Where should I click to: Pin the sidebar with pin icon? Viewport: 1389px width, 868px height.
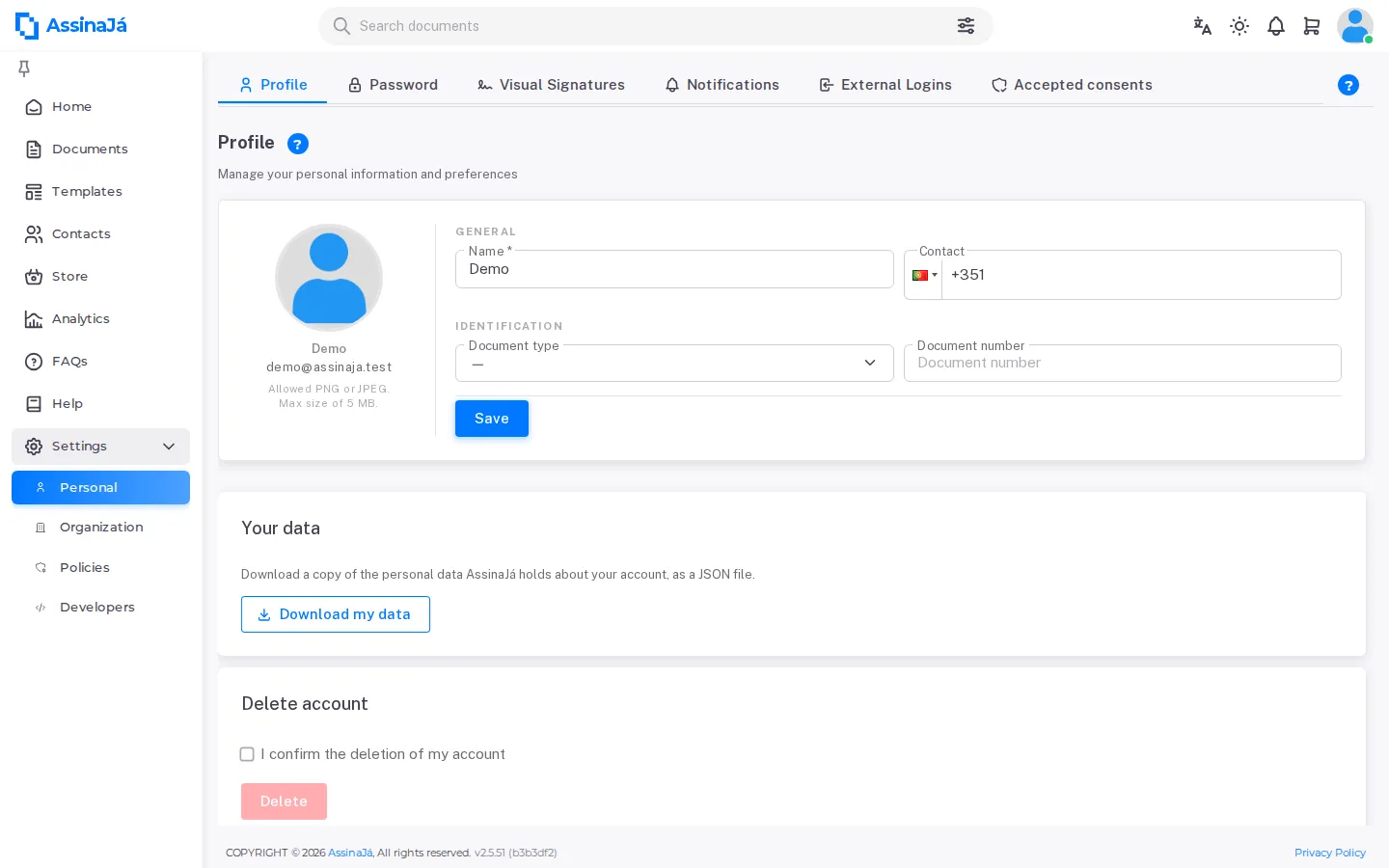[24, 68]
